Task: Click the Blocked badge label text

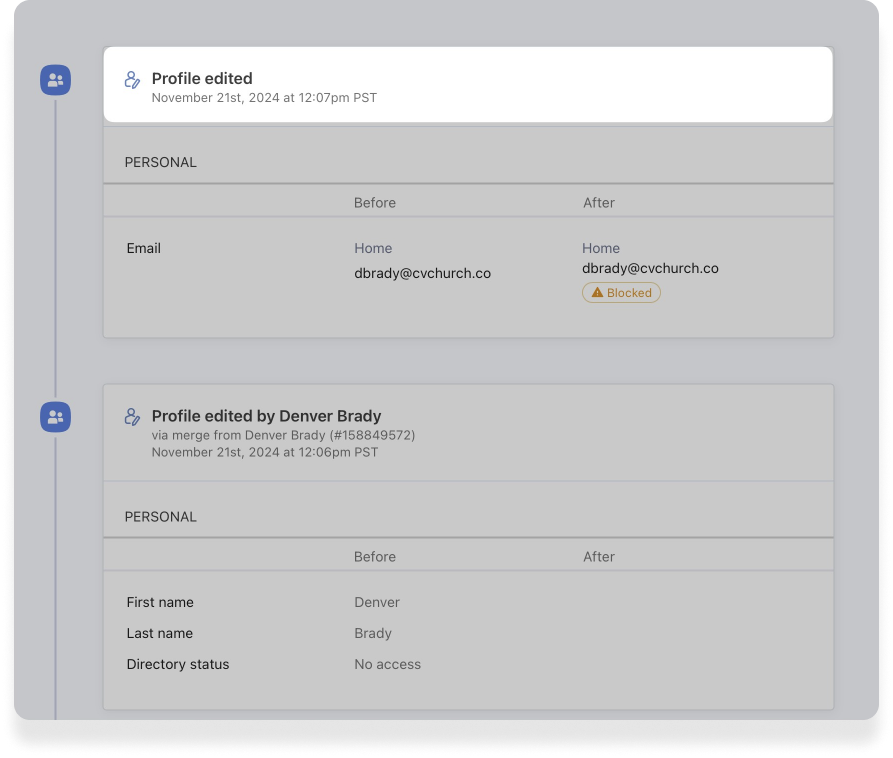Action: 629,293
